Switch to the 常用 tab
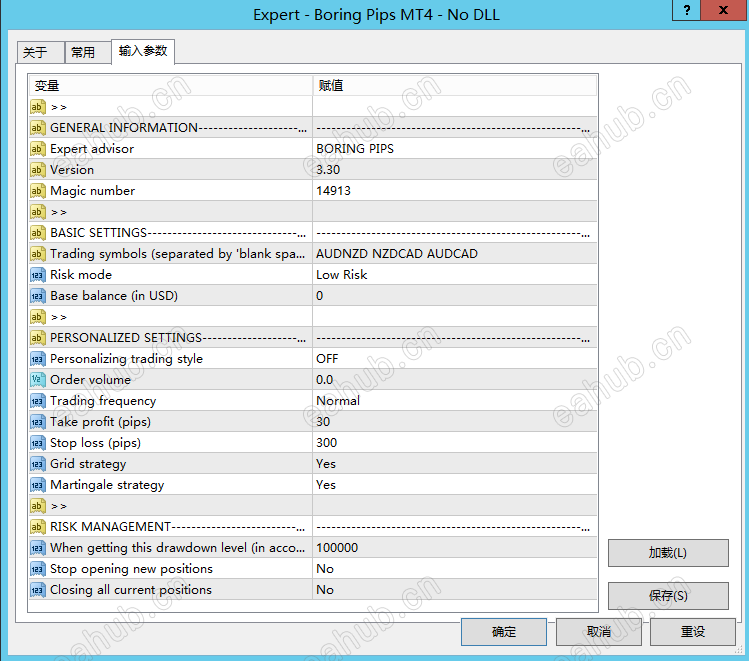The image size is (749, 661). click(88, 52)
